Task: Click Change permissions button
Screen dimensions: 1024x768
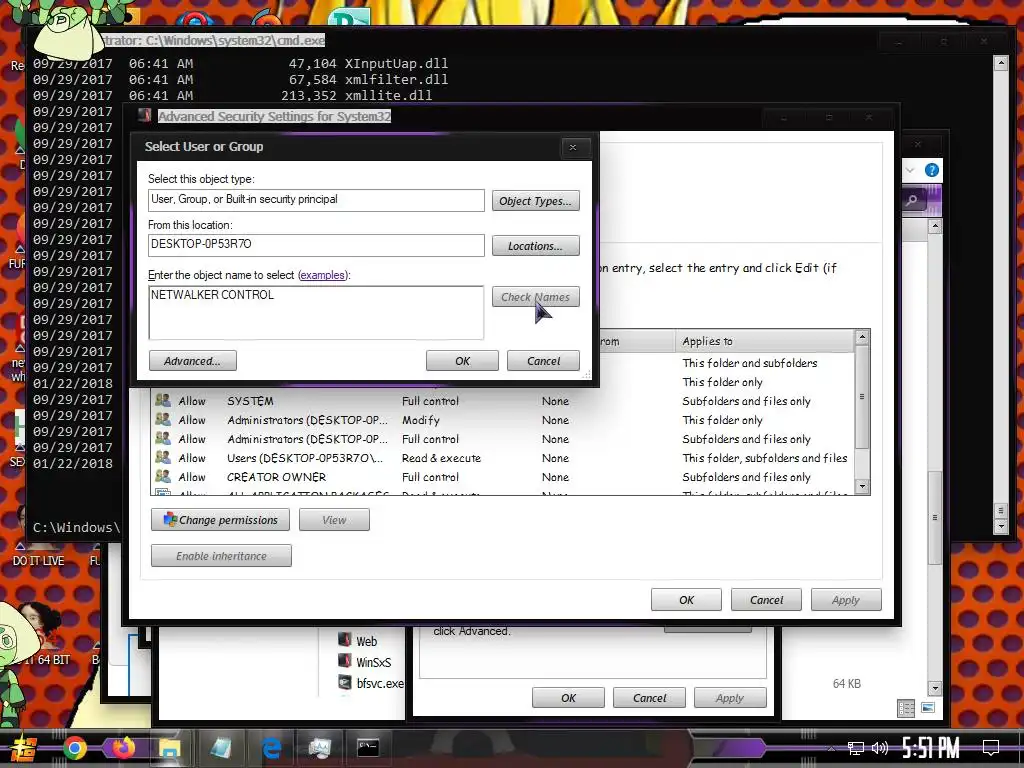Action: coord(220,520)
